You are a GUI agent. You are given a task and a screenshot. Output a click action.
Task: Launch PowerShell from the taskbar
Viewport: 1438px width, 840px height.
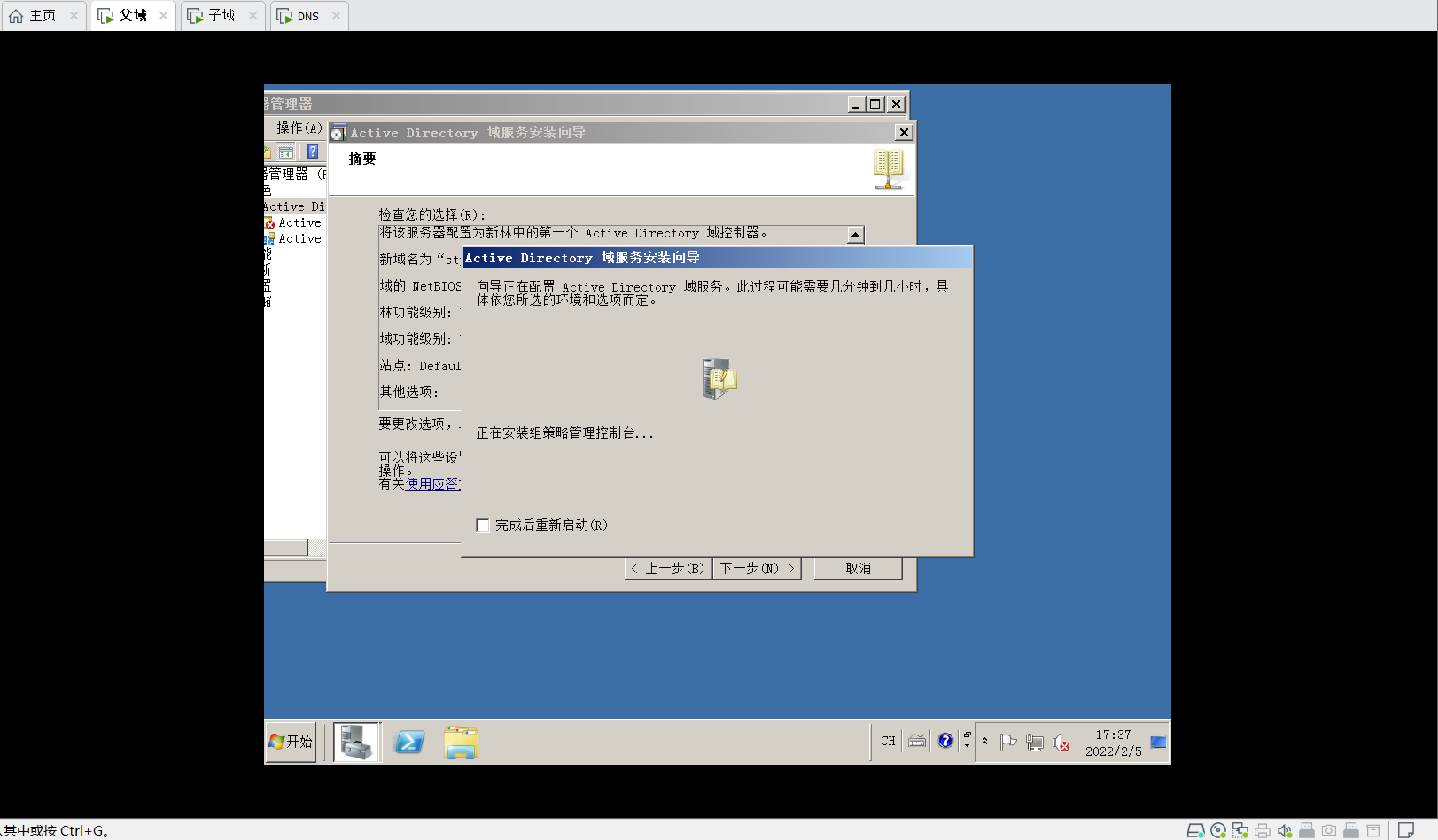(409, 743)
